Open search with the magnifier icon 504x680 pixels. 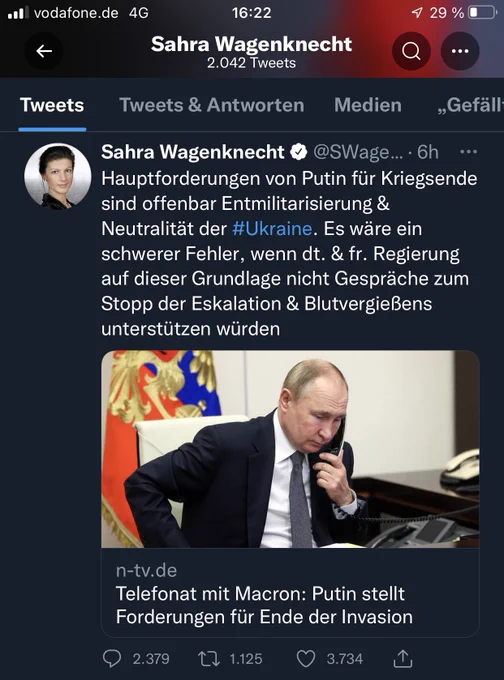pos(411,51)
